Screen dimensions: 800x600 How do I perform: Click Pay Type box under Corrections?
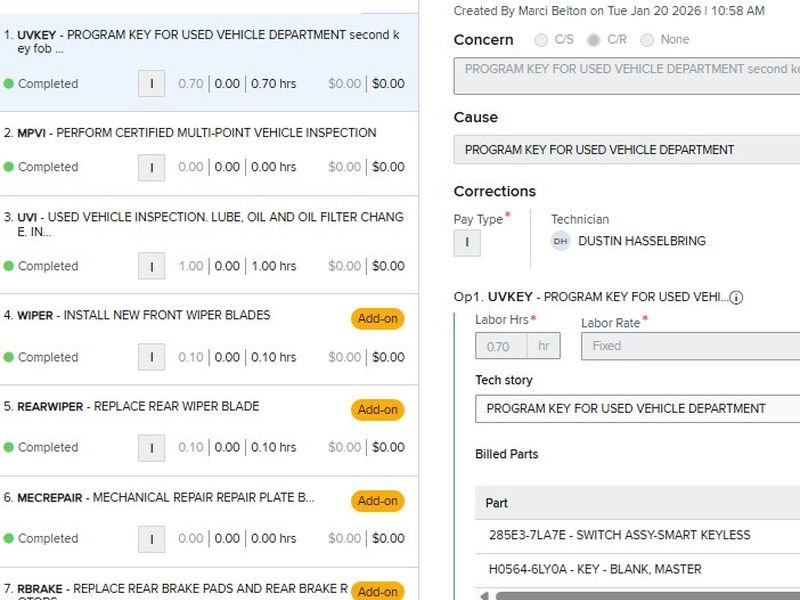pos(467,242)
